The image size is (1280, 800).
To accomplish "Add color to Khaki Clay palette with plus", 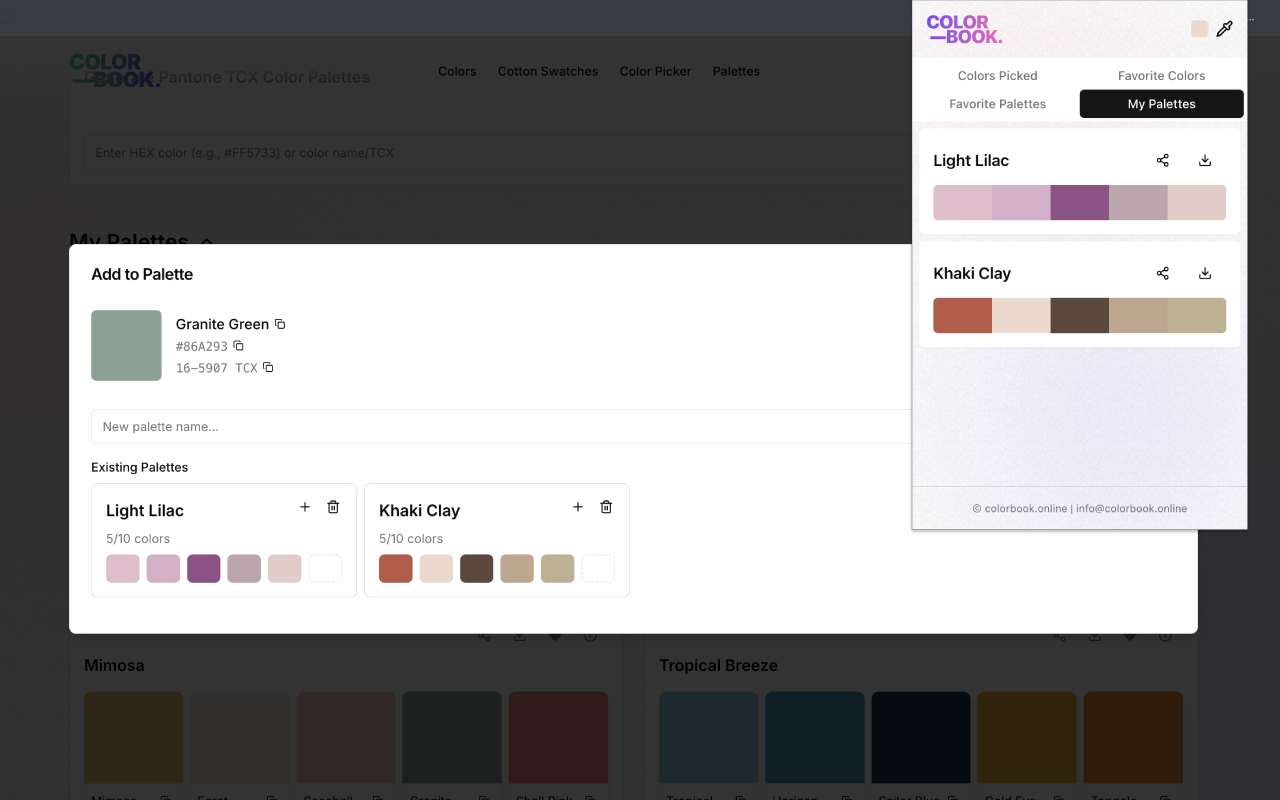I will [x=577, y=507].
